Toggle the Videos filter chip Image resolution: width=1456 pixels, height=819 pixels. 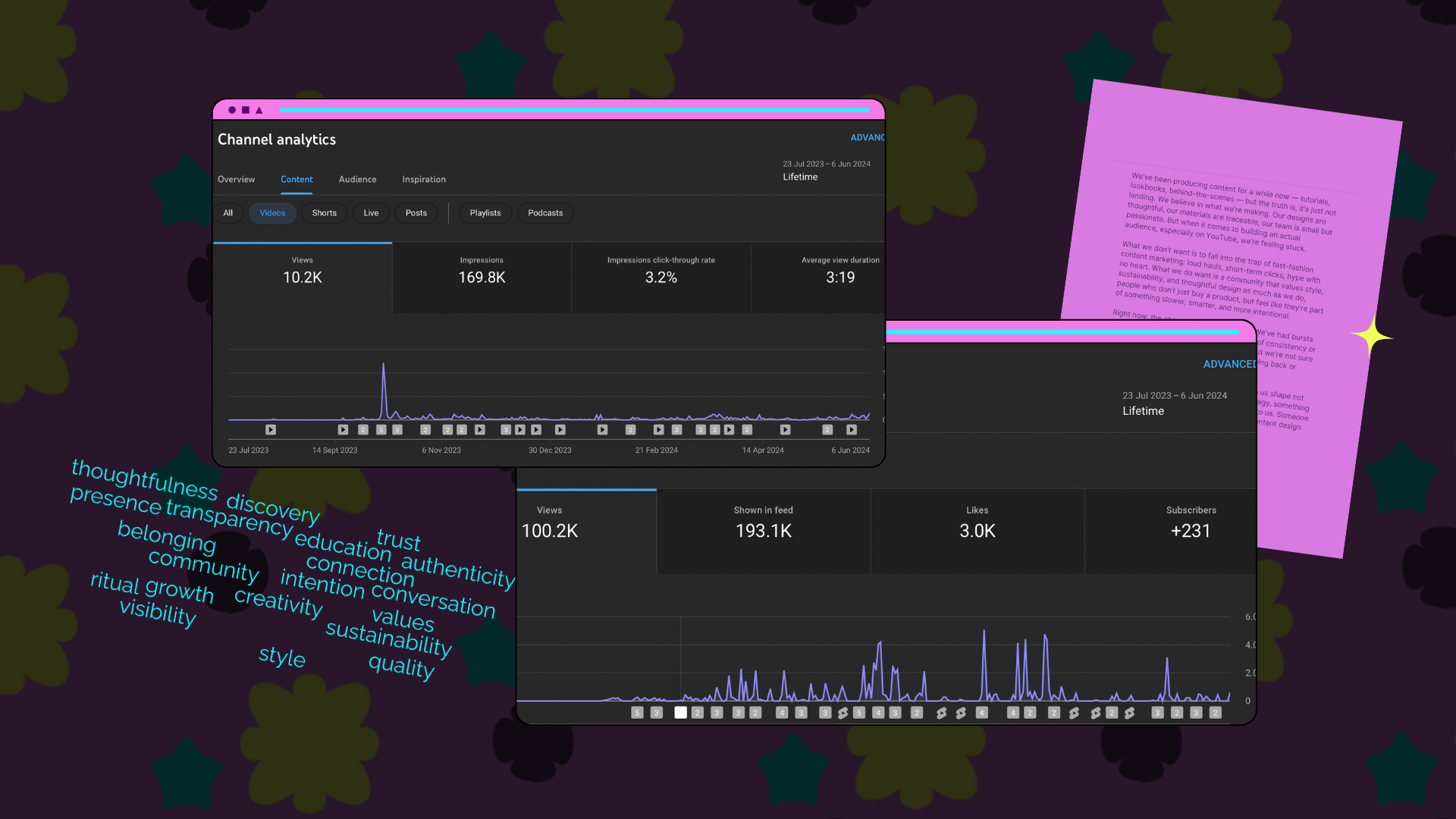pyautogui.click(x=272, y=213)
